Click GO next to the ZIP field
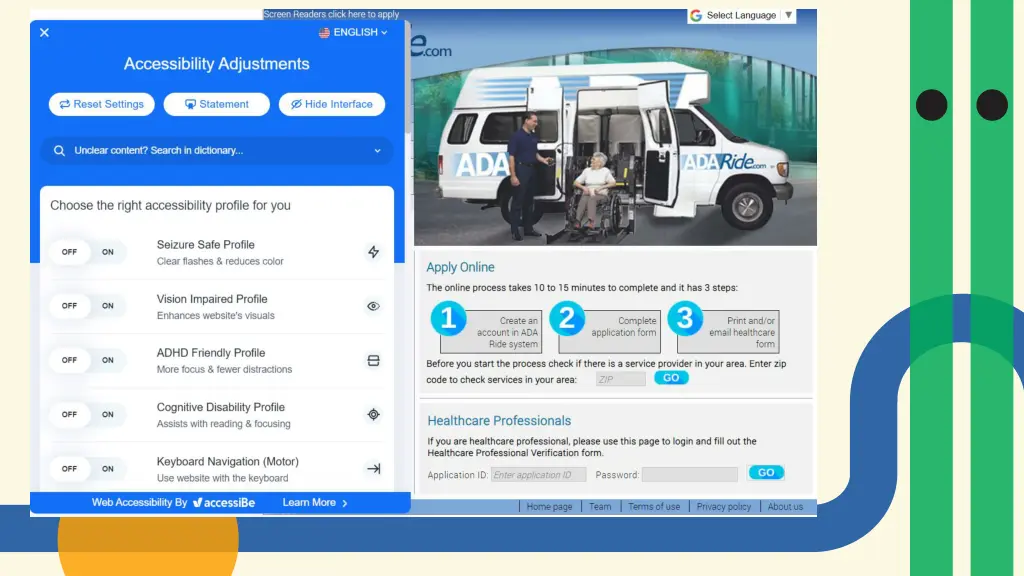Image resolution: width=1024 pixels, height=576 pixels. coord(671,378)
